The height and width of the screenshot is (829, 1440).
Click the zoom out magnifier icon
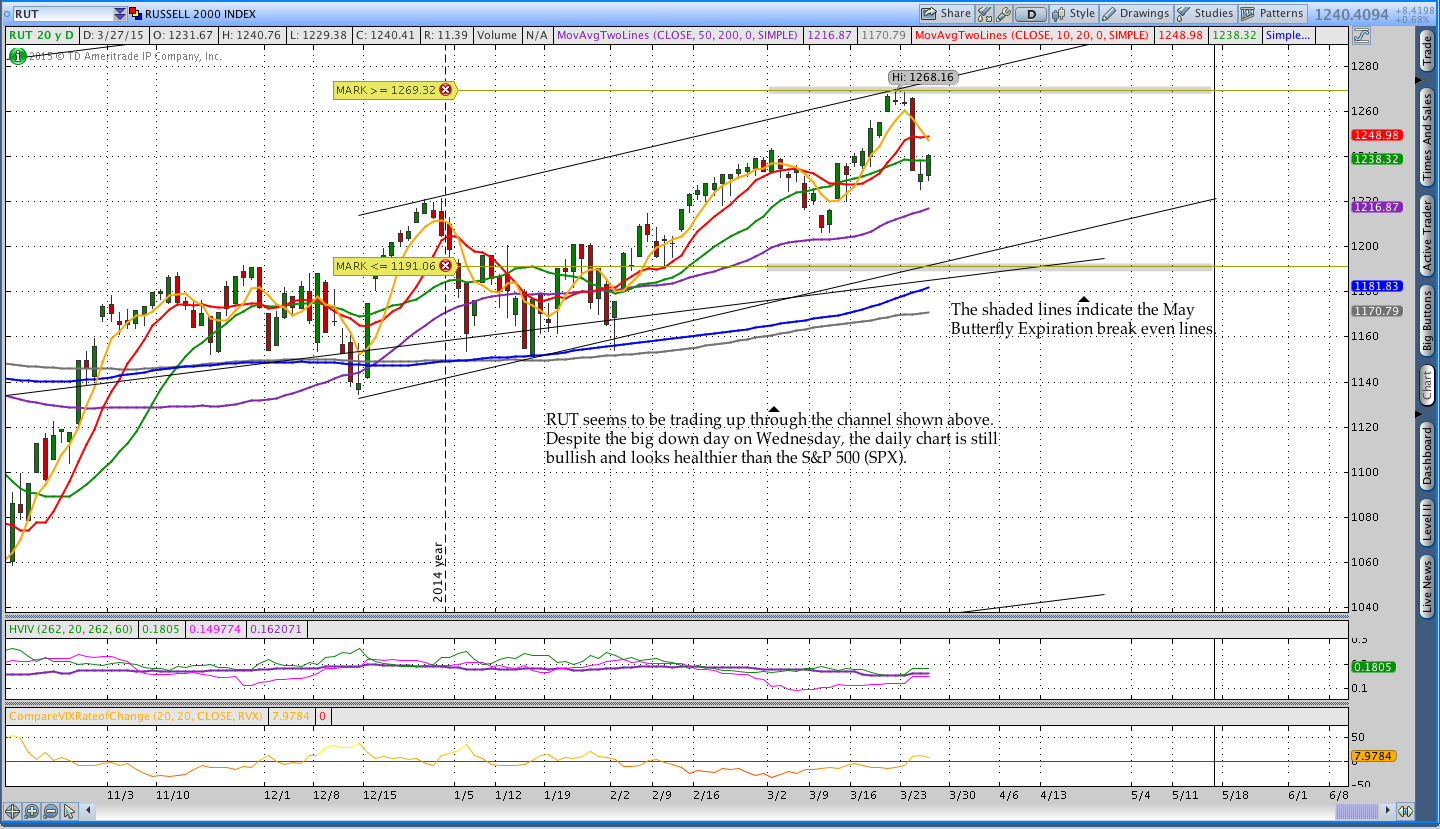(50, 811)
